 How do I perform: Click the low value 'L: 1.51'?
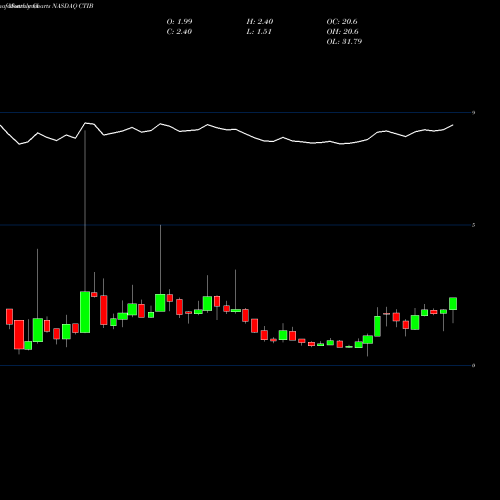(259, 32)
